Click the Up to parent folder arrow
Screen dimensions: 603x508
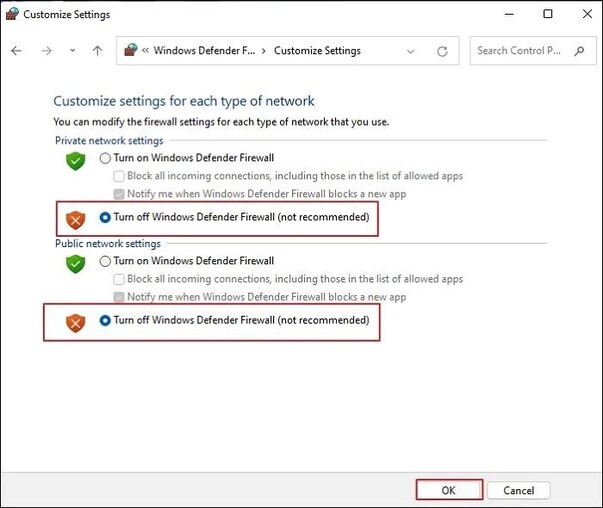(97, 51)
